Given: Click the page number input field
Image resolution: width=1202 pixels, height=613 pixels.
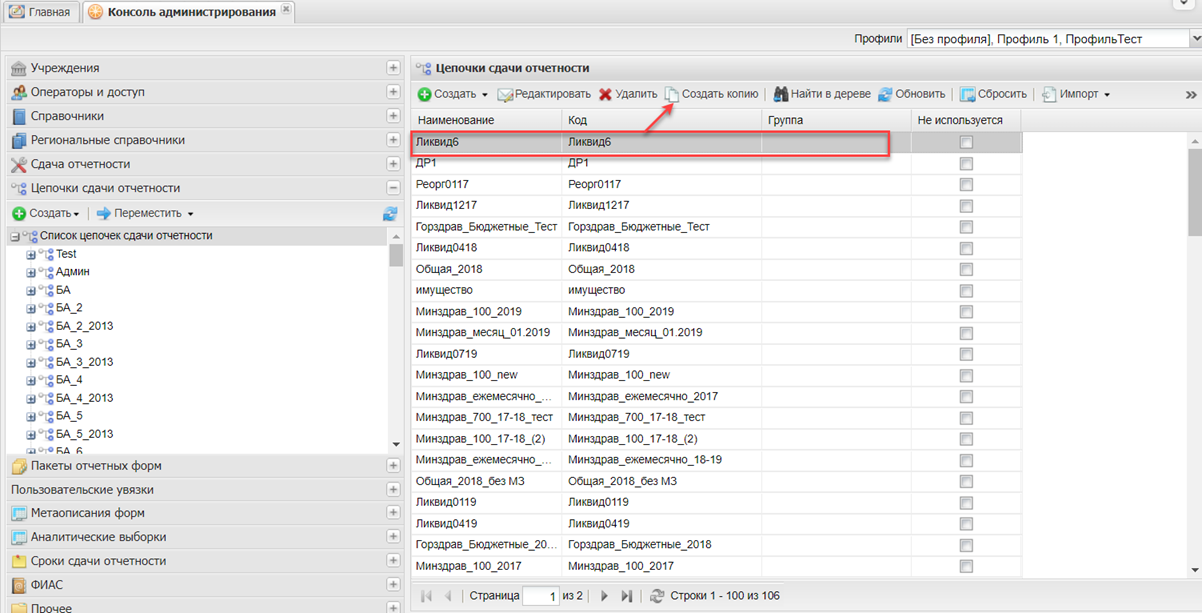Looking at the screenshot, I should click(x=541, y=596).
